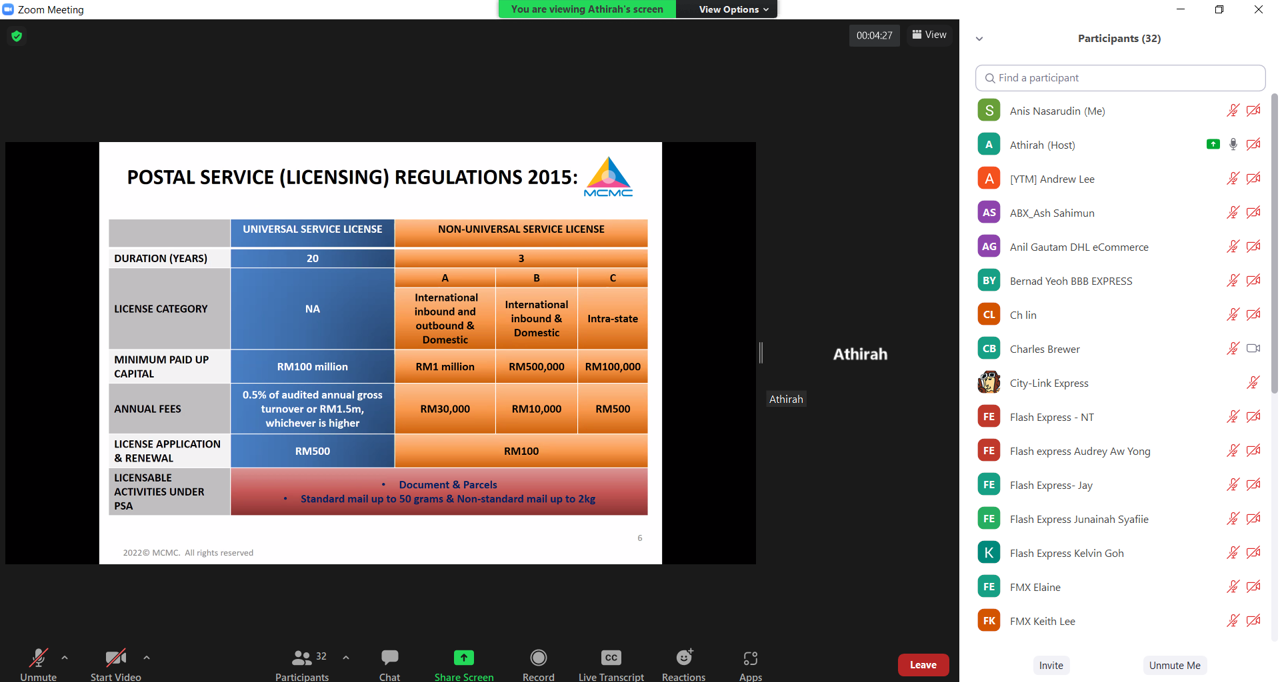
Task: Enable Live Transcript captions
Action: point(611,658)
